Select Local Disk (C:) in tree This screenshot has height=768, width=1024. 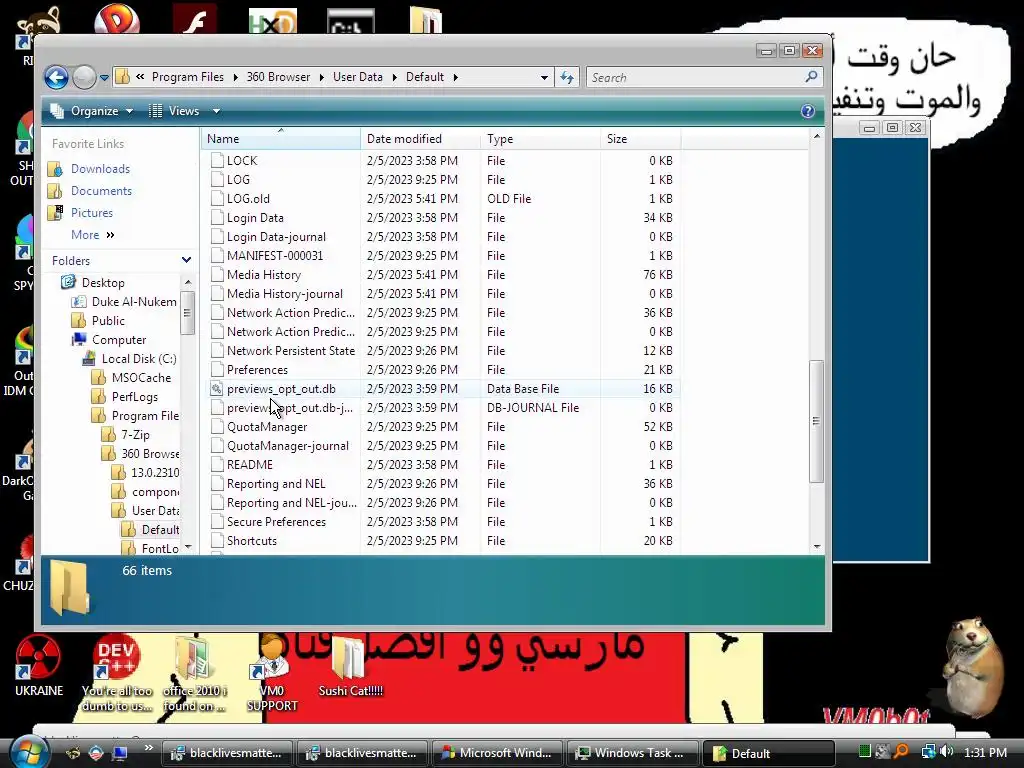(x=138, y=359)
